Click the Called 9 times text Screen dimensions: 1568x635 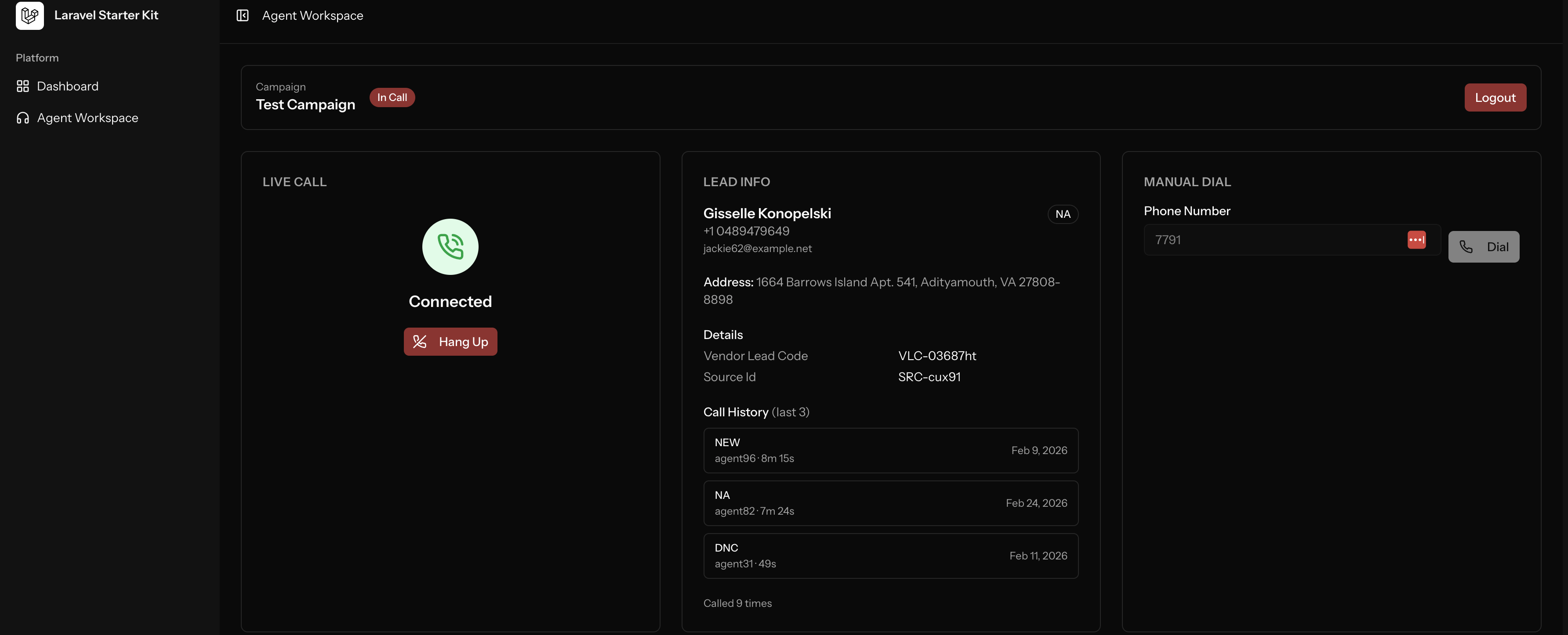coord(737,603)
